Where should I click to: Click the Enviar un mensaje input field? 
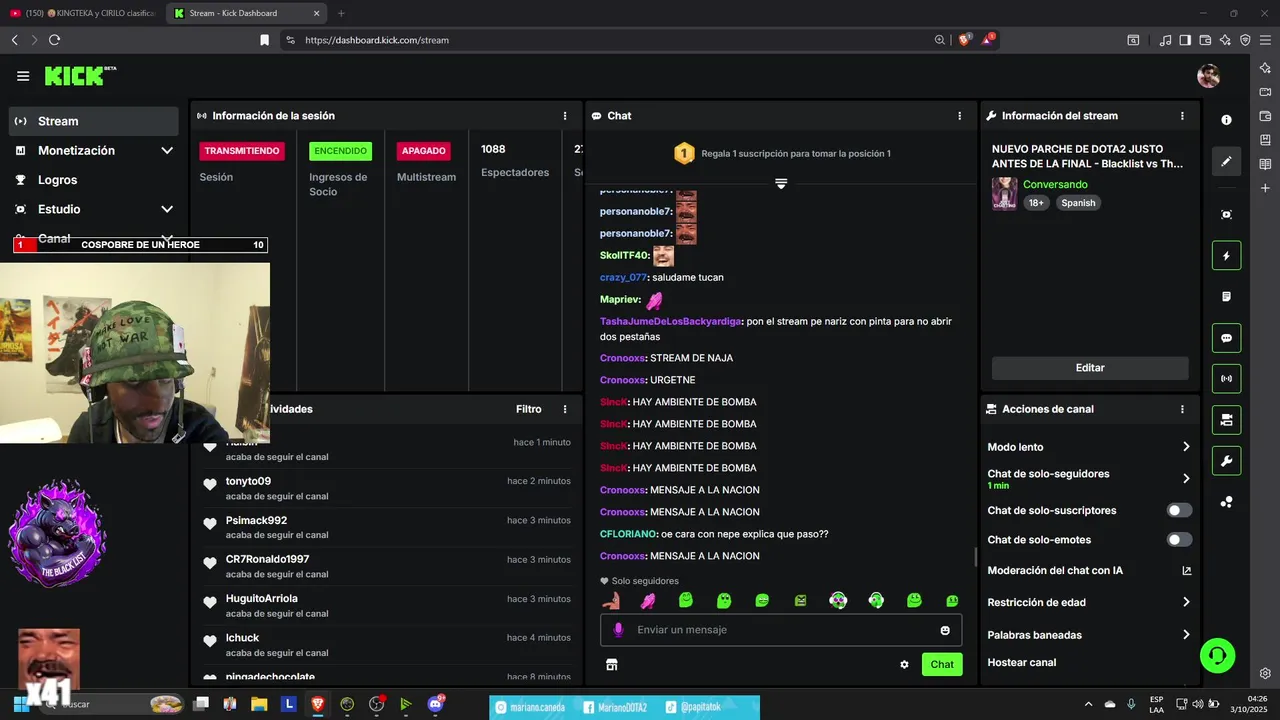coord(781,630)
